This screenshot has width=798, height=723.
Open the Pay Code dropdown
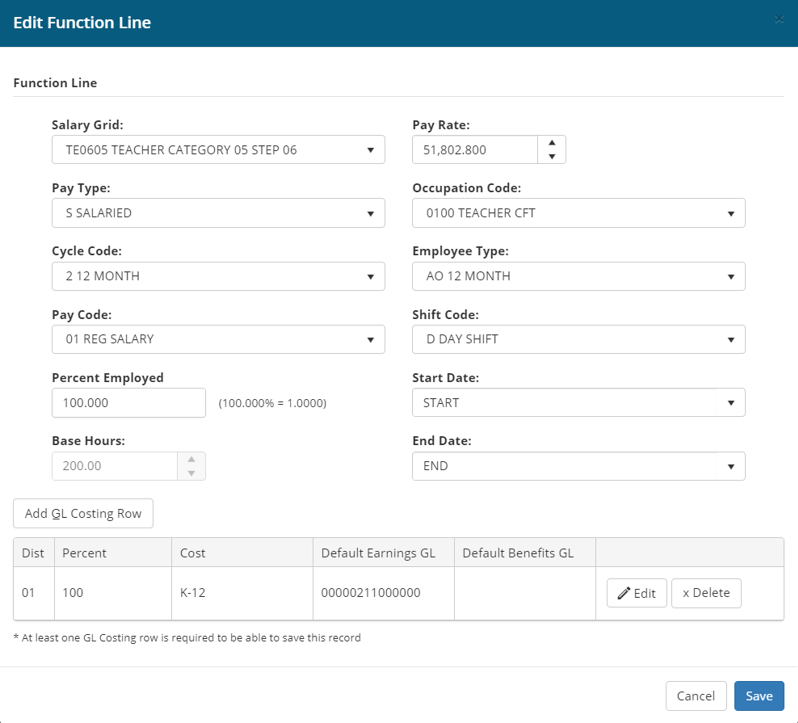(218, 339)
